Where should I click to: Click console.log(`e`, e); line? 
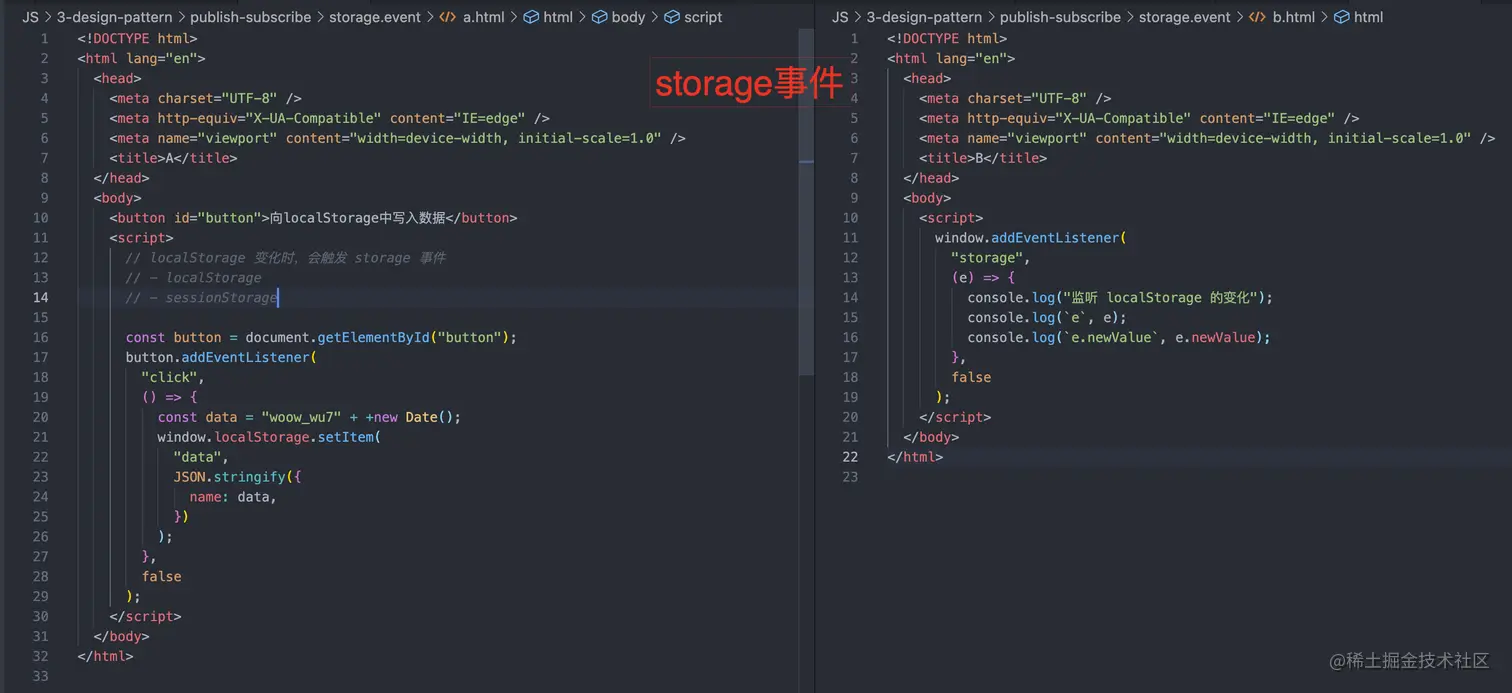pos(1047,318)
